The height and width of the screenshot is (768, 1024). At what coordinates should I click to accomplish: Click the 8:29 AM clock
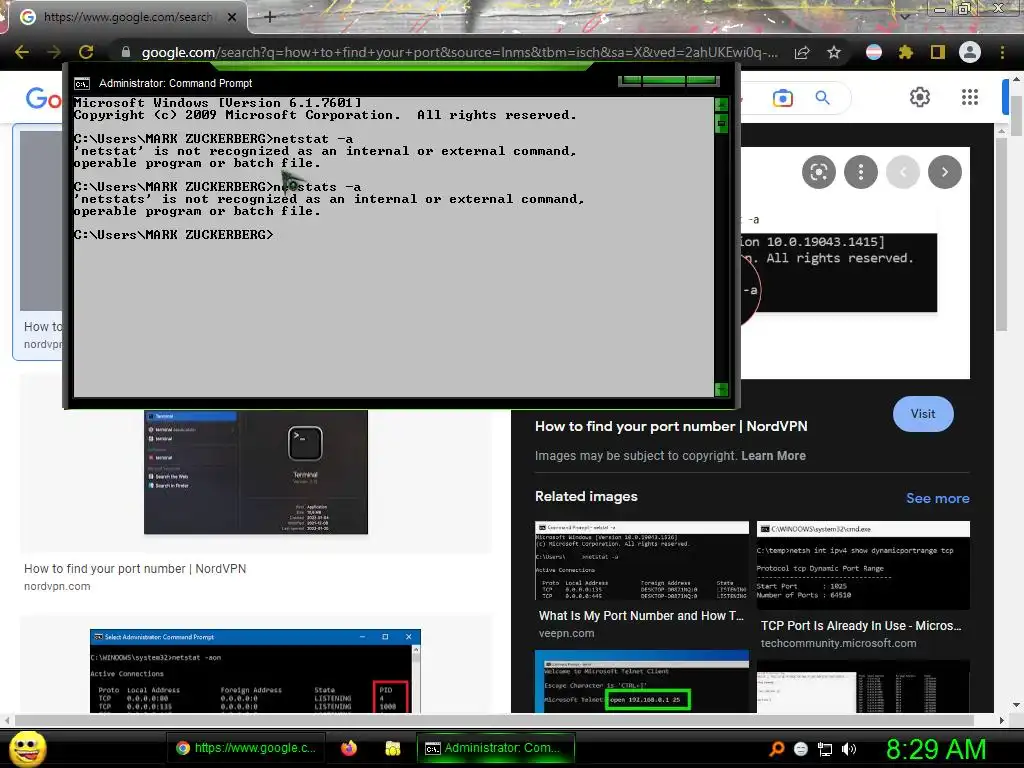pos(936,749)
